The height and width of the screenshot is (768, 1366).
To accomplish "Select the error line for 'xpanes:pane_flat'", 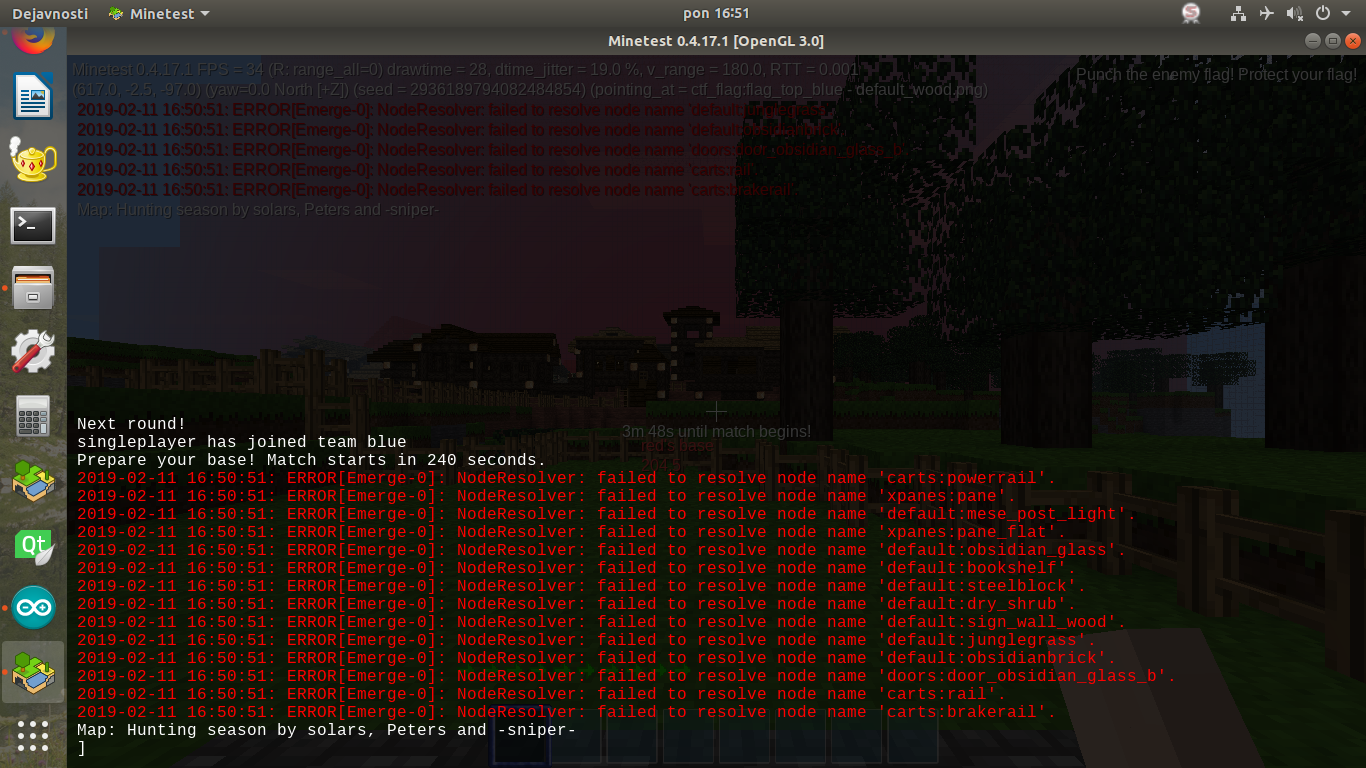I will coord(572,532).
